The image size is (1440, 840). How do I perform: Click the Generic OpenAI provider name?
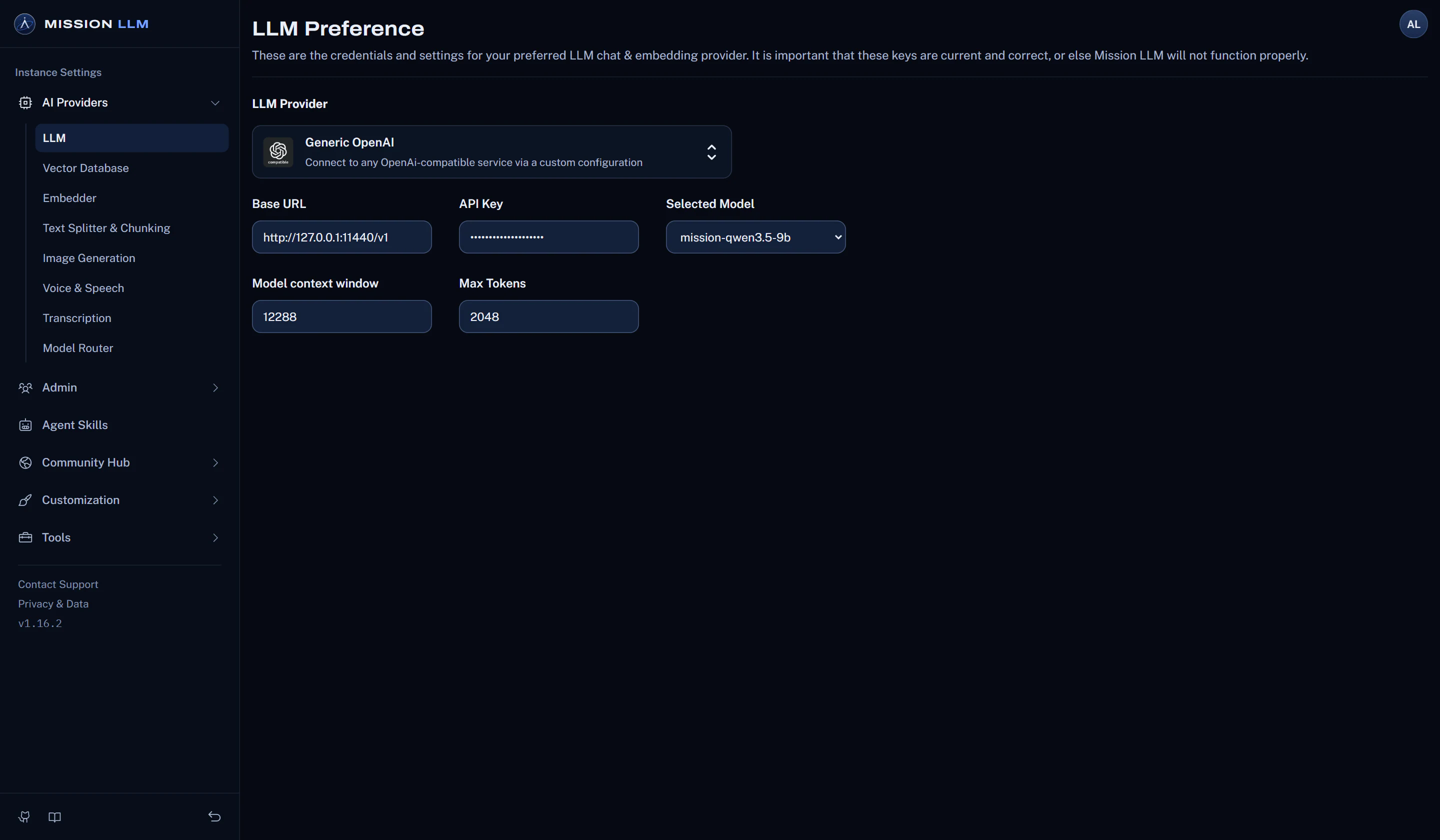349,142
